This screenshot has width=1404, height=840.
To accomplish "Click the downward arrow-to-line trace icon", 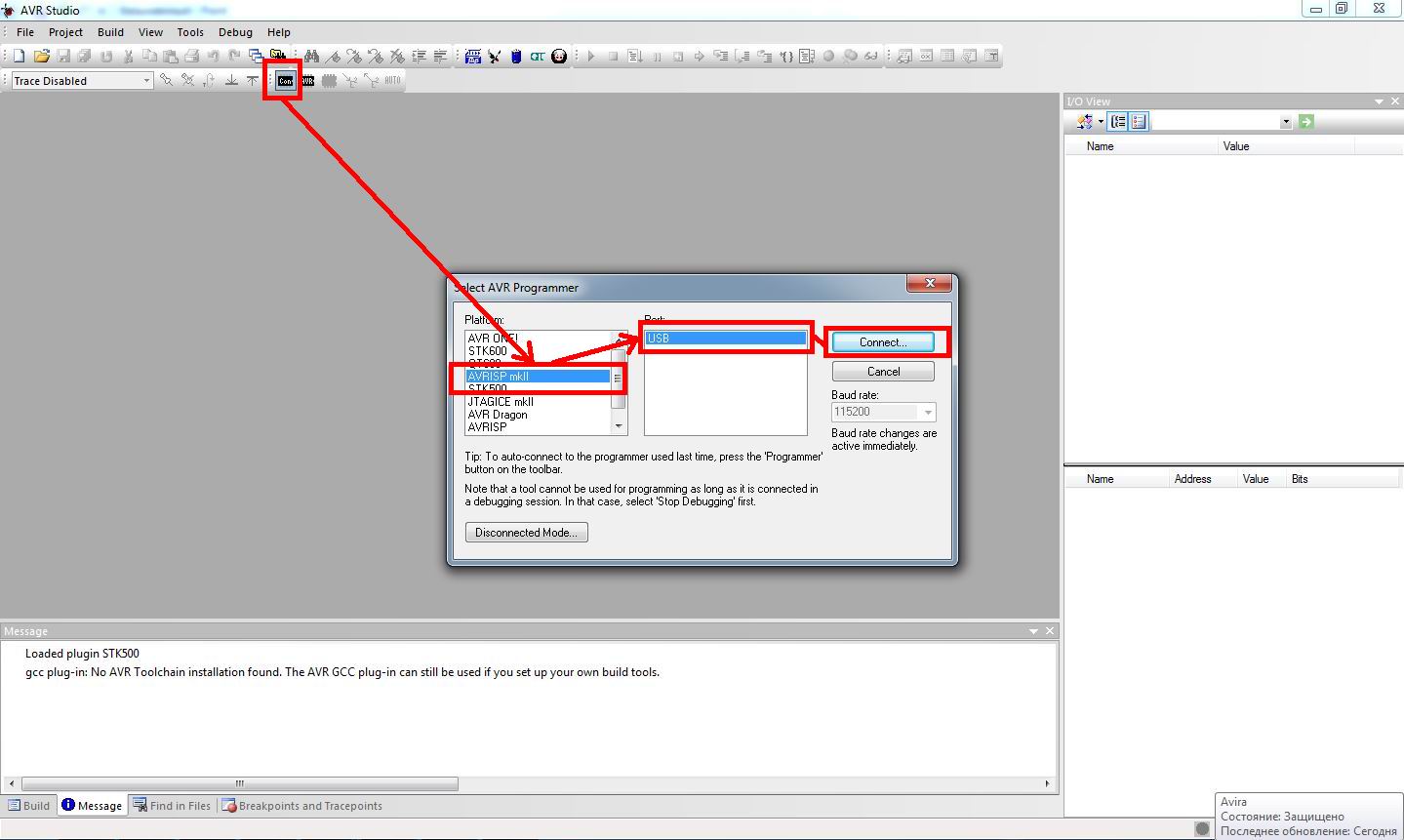I will click(231, 81).
